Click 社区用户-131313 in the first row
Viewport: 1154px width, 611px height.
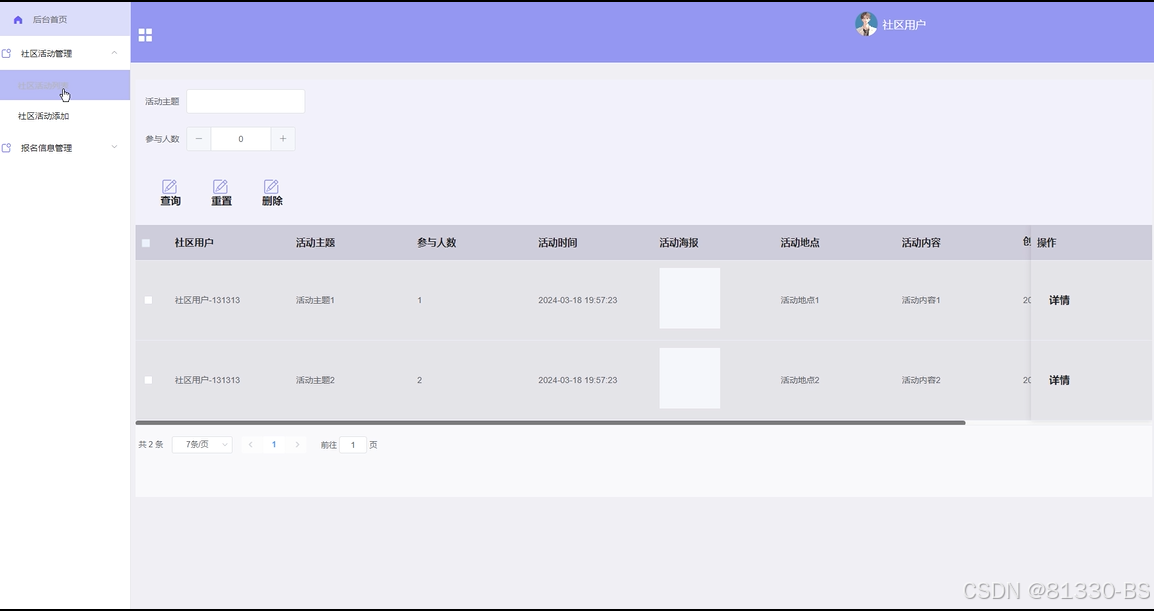click(208, 300)
